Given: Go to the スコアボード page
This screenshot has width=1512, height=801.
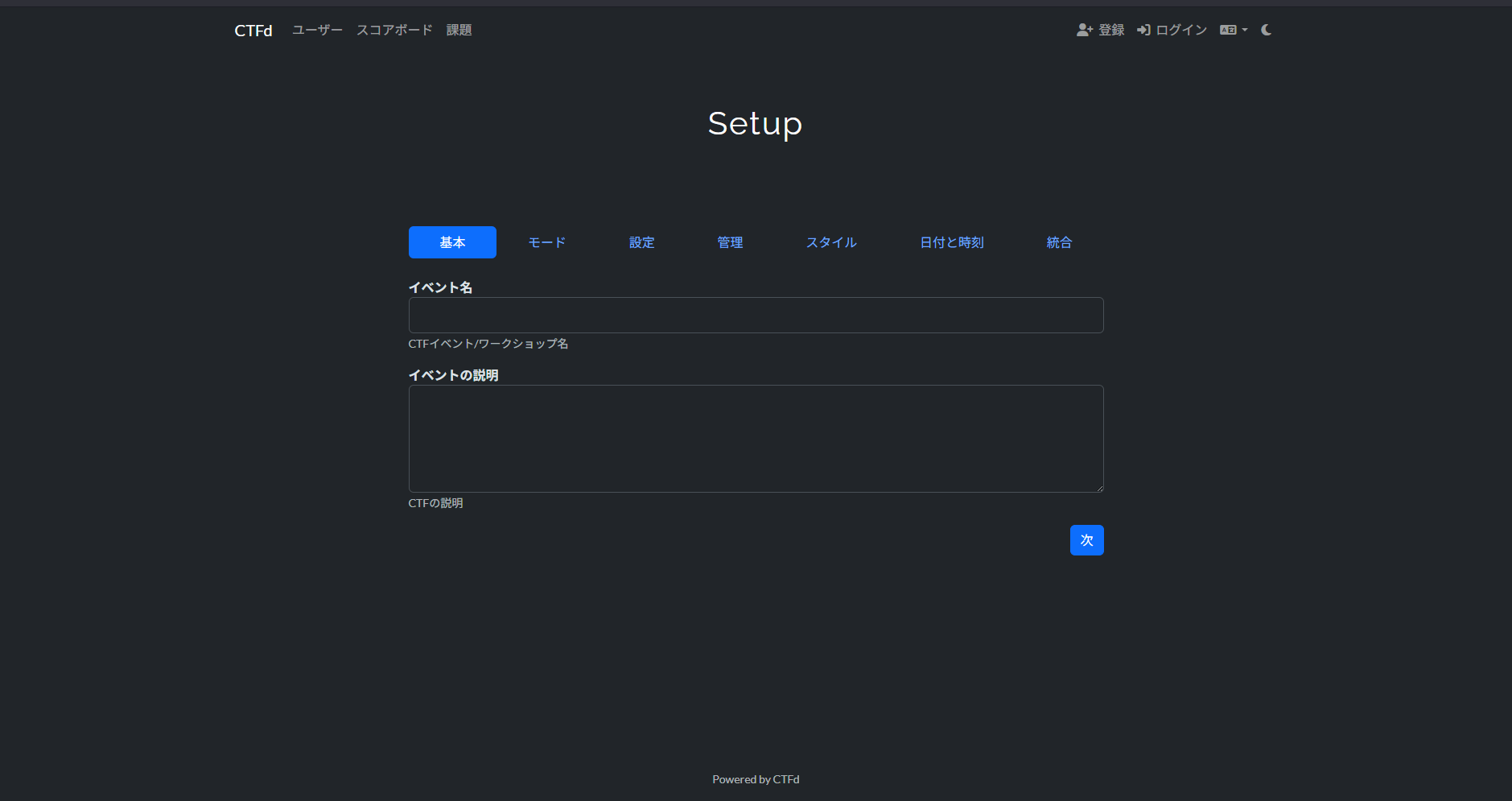Looking at the screenshot, I should (x=394, y=30).
